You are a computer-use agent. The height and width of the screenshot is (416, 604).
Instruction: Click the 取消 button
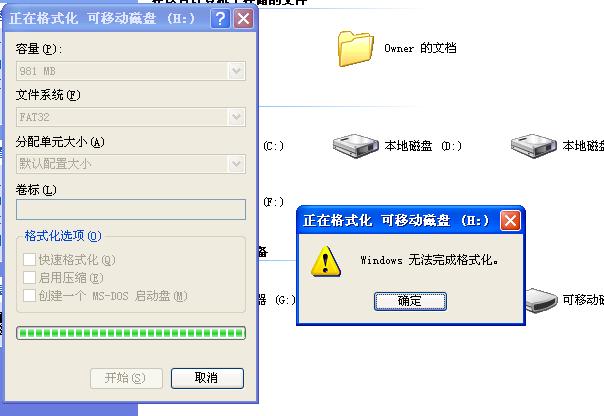click(x=207, y=378)
